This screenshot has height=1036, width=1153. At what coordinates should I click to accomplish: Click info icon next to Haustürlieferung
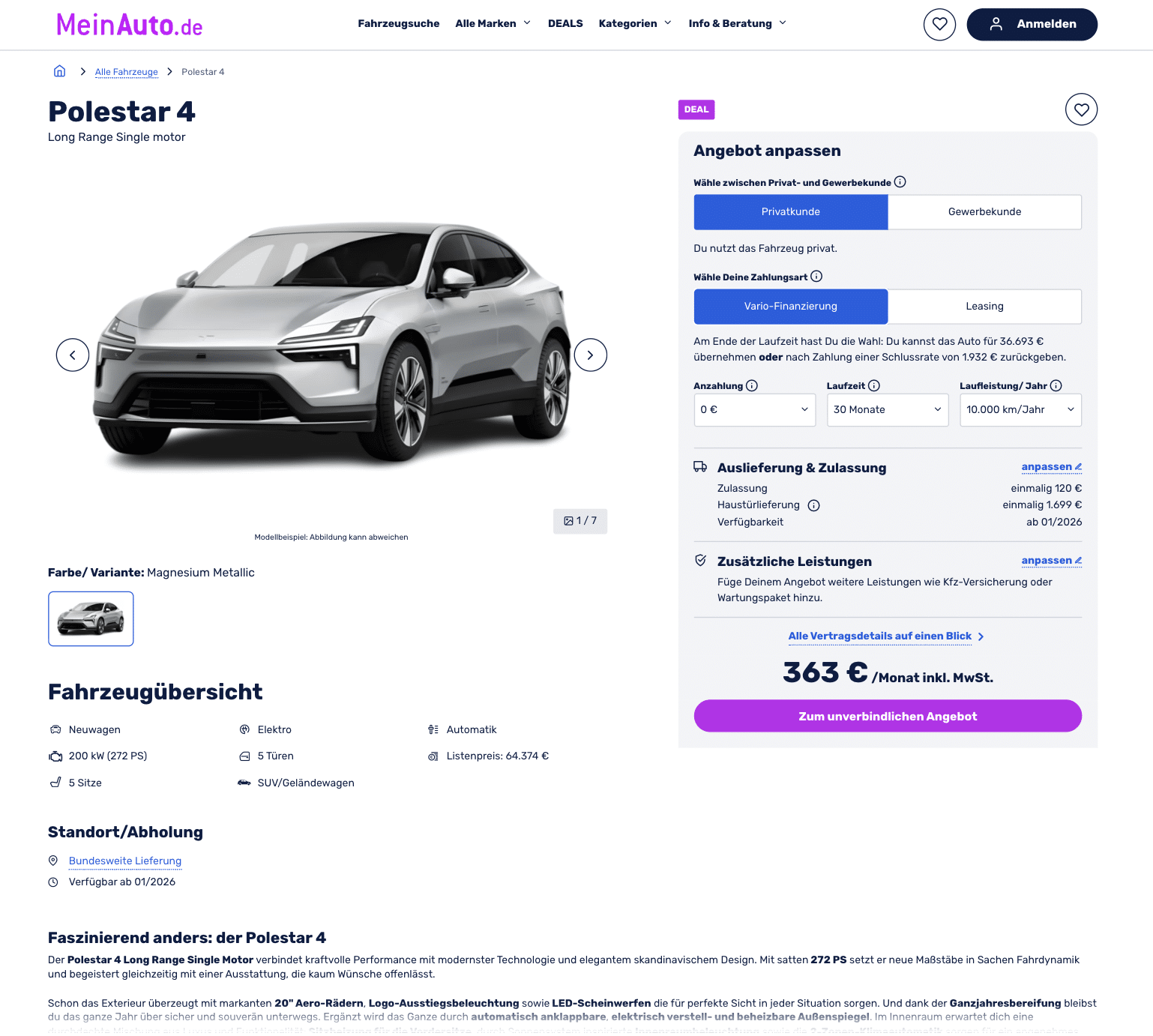pyautogui.click(x=814, y=505)
